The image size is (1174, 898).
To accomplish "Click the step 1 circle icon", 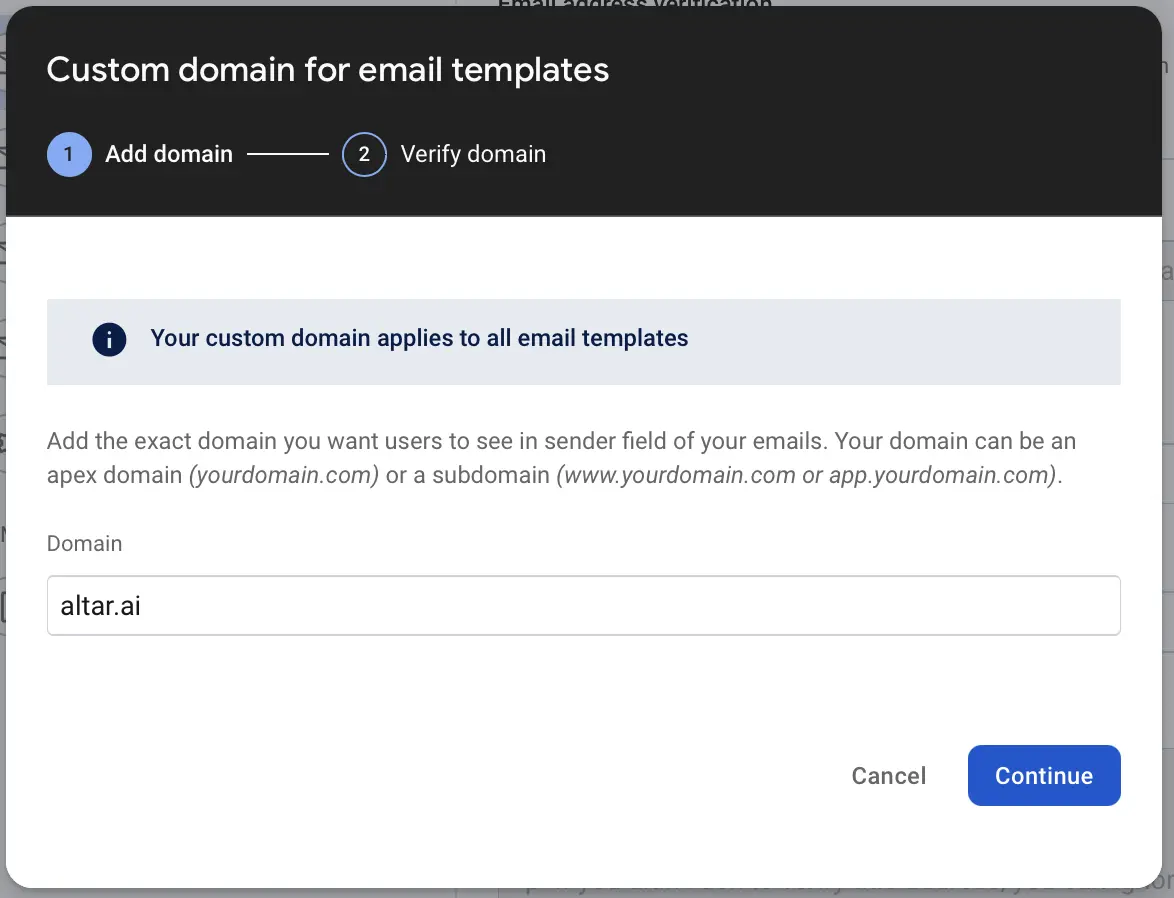I will tap(69, 155).
